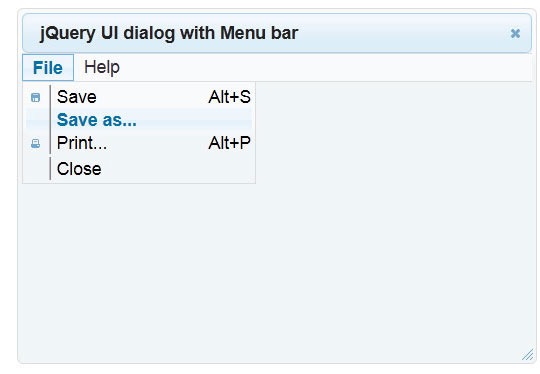The height and width of the screenshot is (374, 540).
Task: Close the dialog with the X icon
Action: pyautogui.click(x=515, y=33)
